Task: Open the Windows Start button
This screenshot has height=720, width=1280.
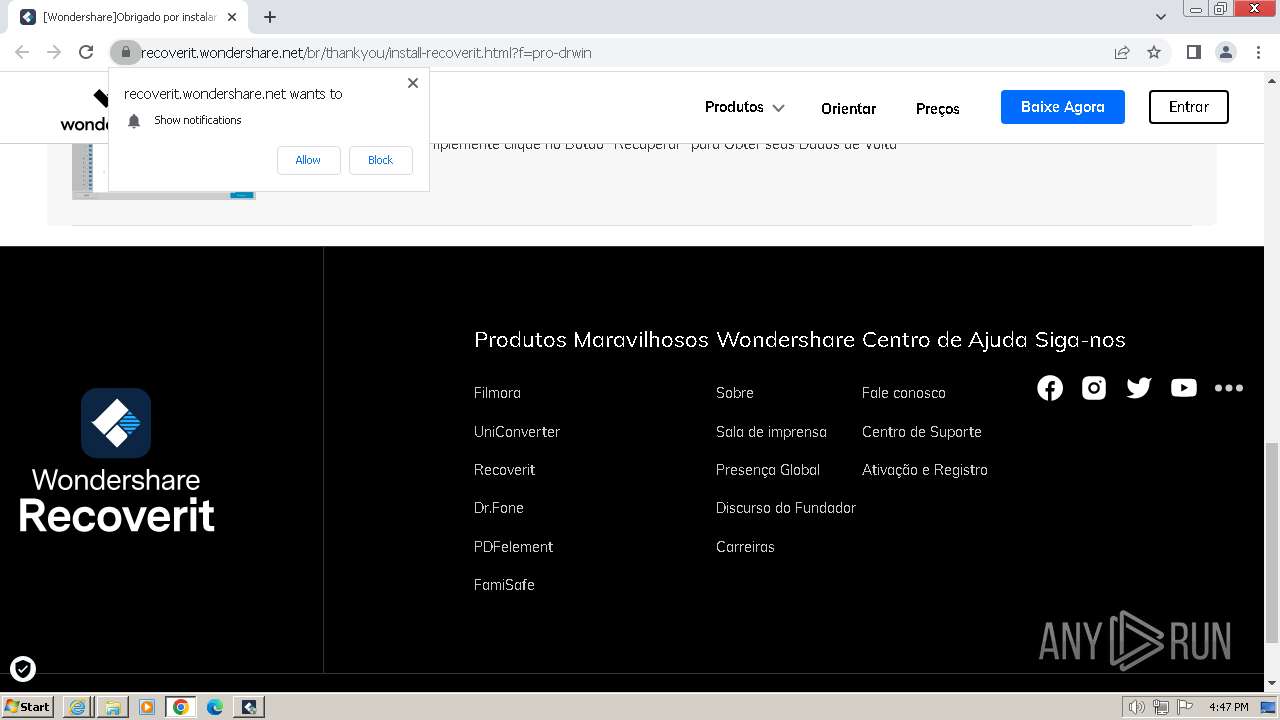Action: tap(28, 707)
